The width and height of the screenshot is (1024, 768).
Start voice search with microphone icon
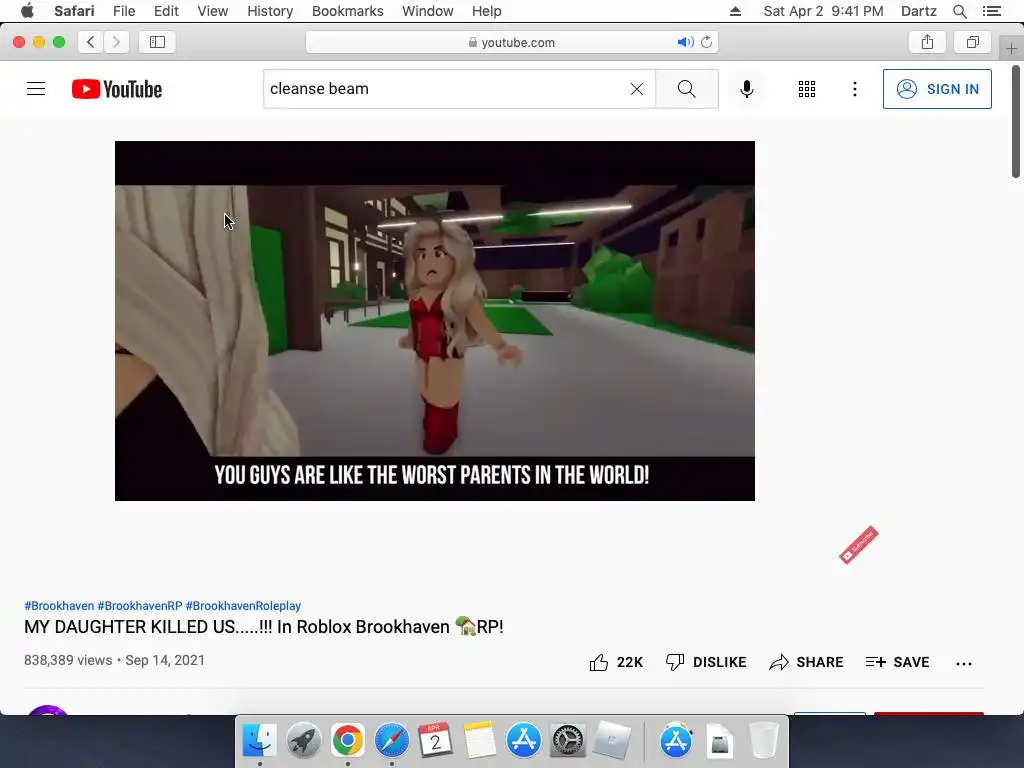click(747, 89)
